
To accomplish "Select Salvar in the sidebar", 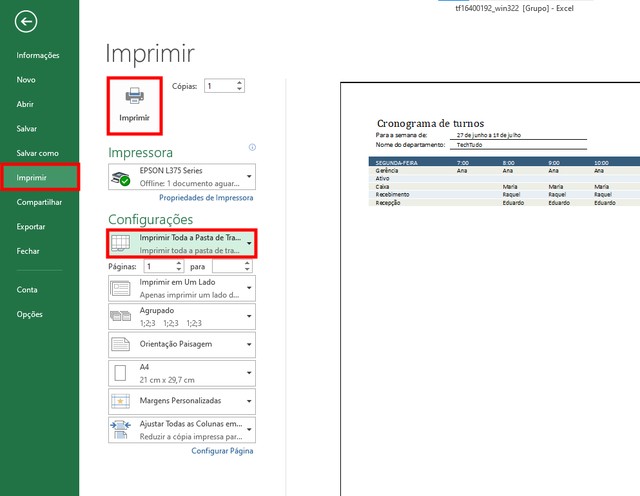I will click(27, 129).
